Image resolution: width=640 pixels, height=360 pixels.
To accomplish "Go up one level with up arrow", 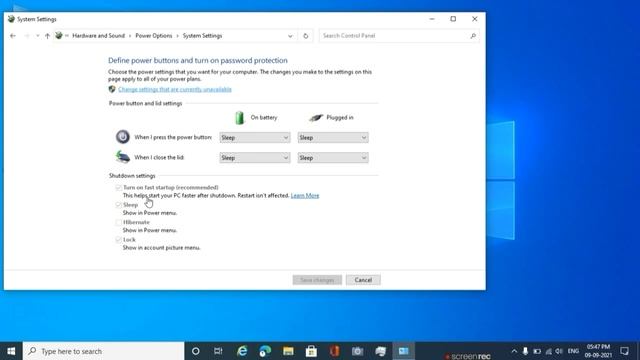I will click(x=47, y=36).
